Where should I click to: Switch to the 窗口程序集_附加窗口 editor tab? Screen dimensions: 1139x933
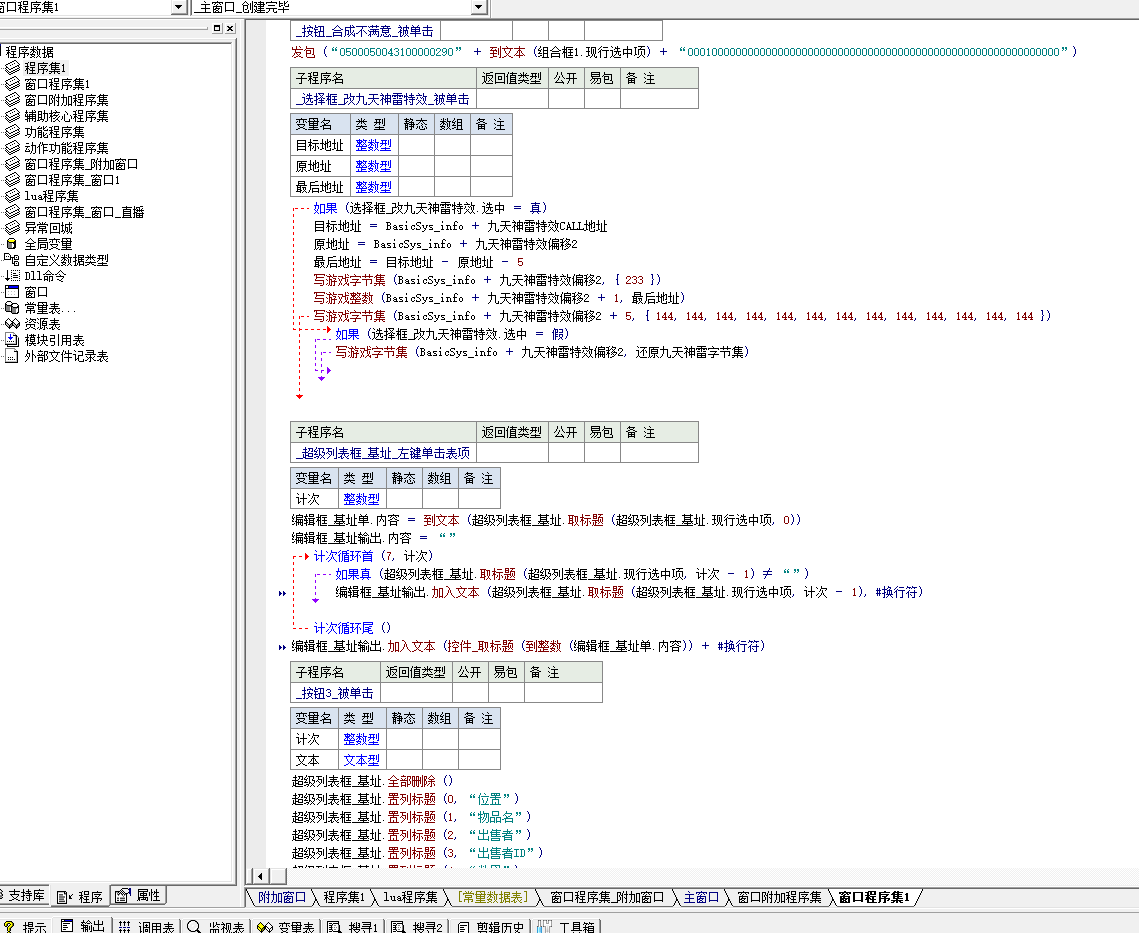607,897
